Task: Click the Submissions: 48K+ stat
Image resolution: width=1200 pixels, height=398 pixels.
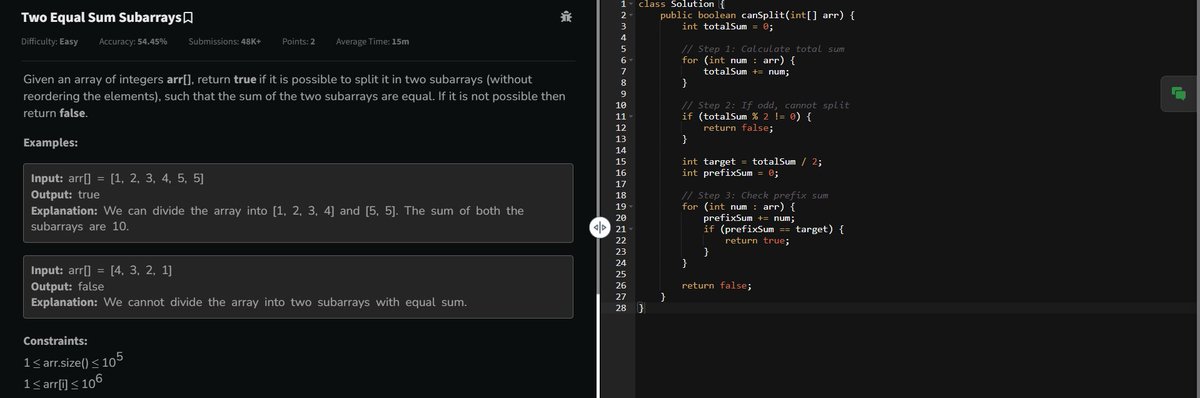Action: tap(224, 41)
